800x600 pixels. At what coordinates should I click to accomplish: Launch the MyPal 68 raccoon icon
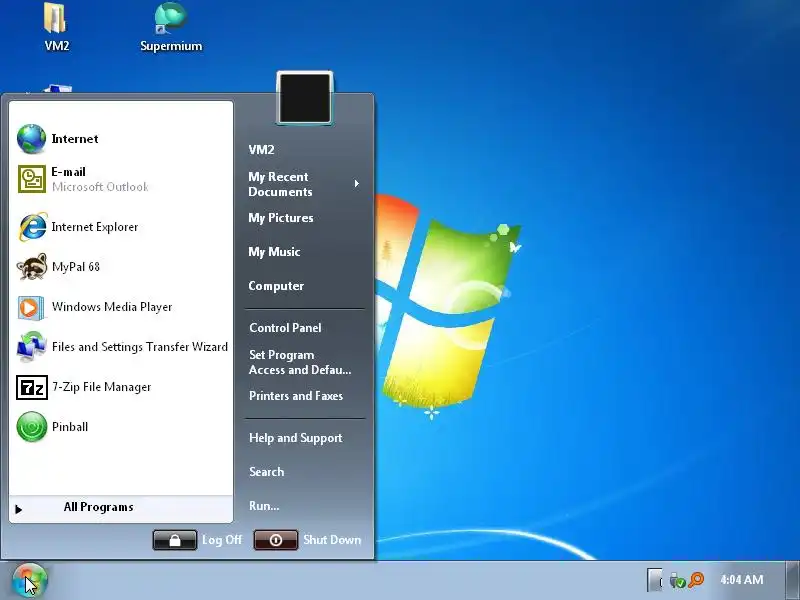(32, 267)
